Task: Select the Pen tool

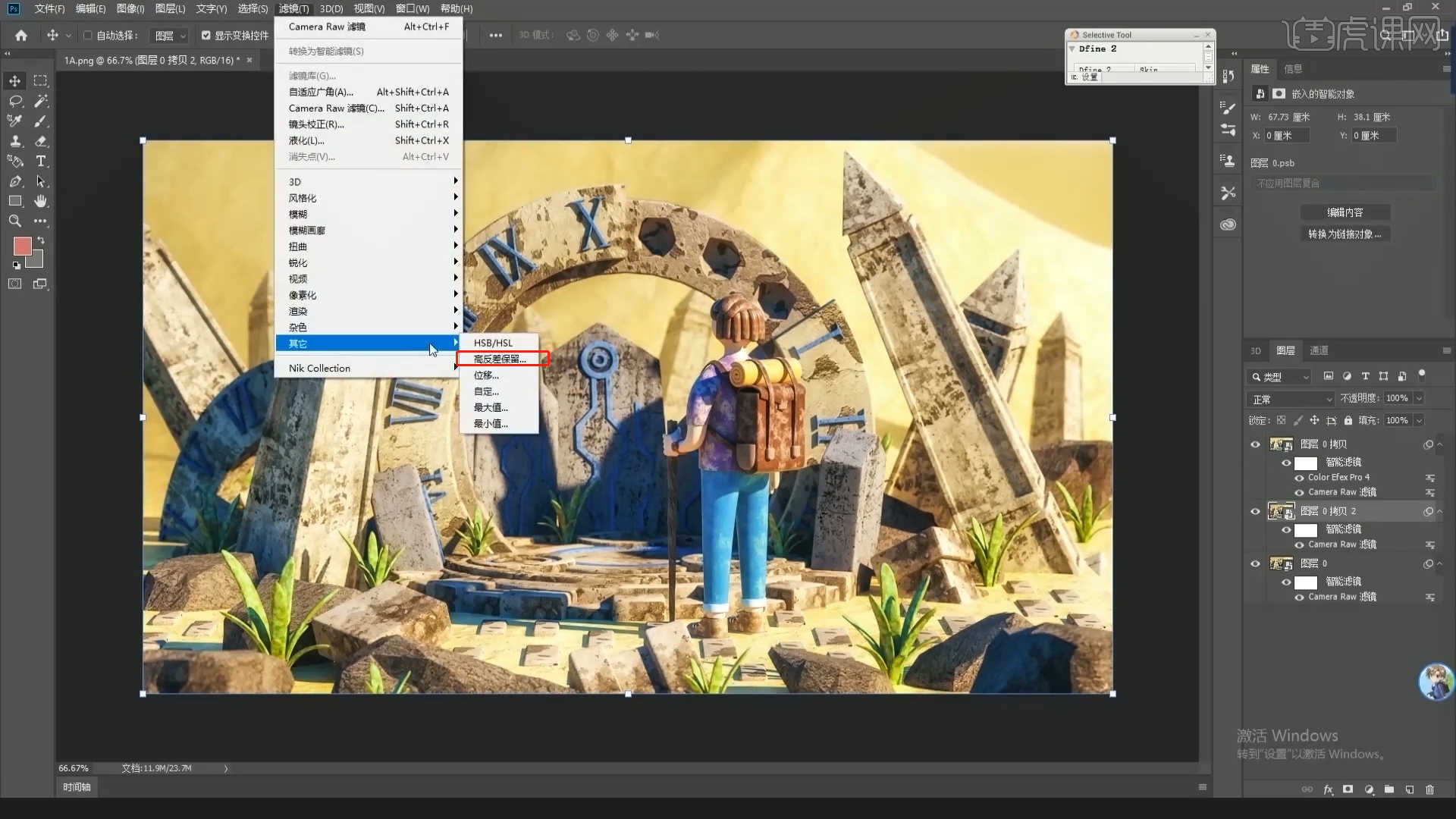Action: pyautogui.click(x=15, y=181)
